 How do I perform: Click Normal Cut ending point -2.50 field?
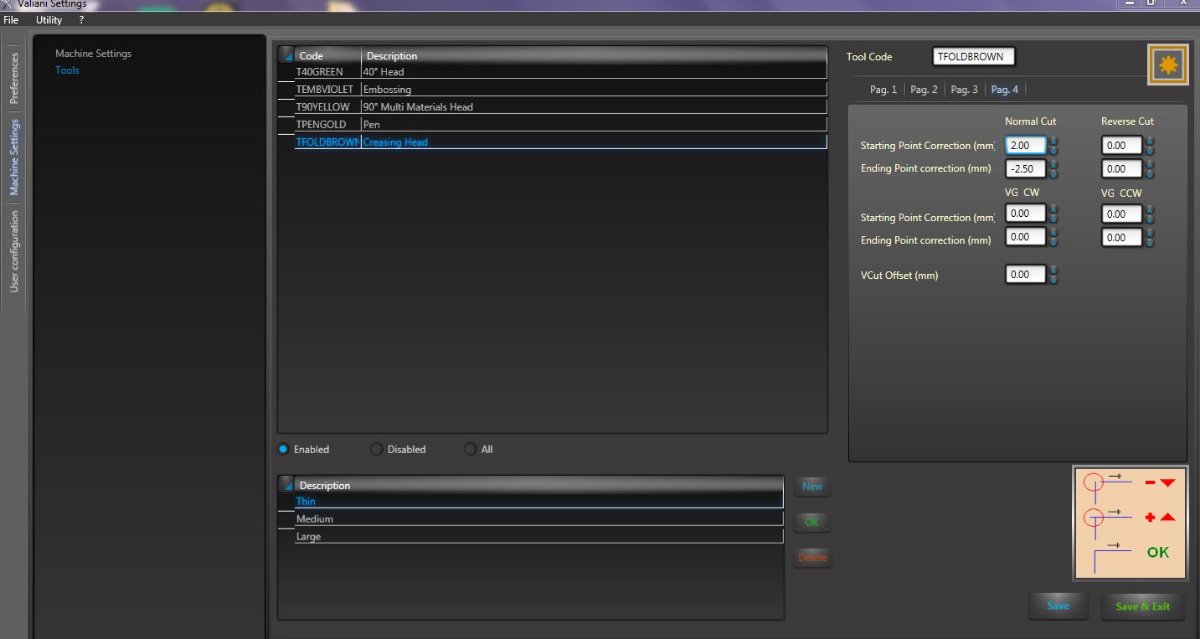pyautogui.click(x=1025, y=169)
